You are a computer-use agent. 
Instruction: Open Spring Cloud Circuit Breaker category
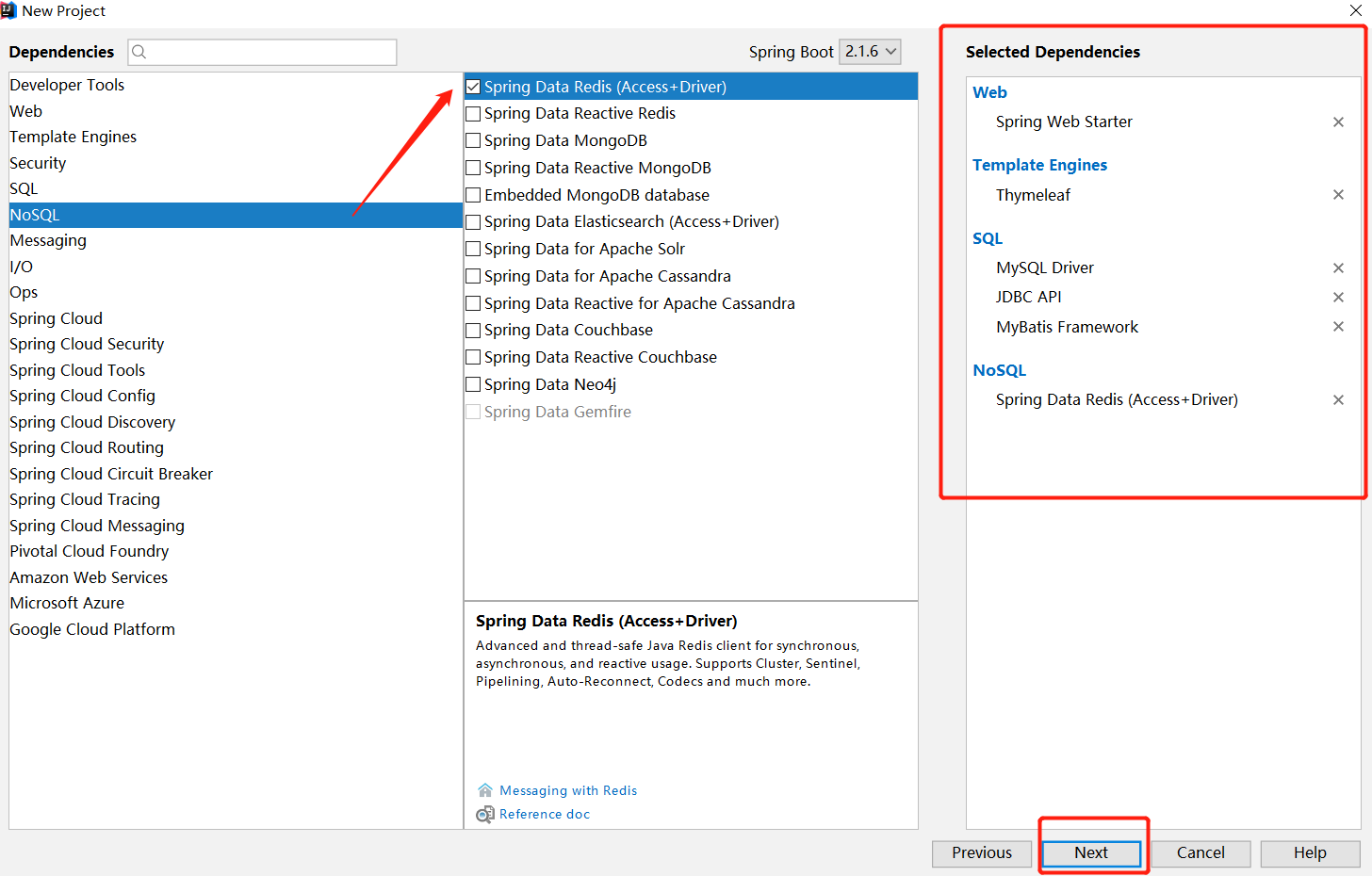(x=236, y=474)
